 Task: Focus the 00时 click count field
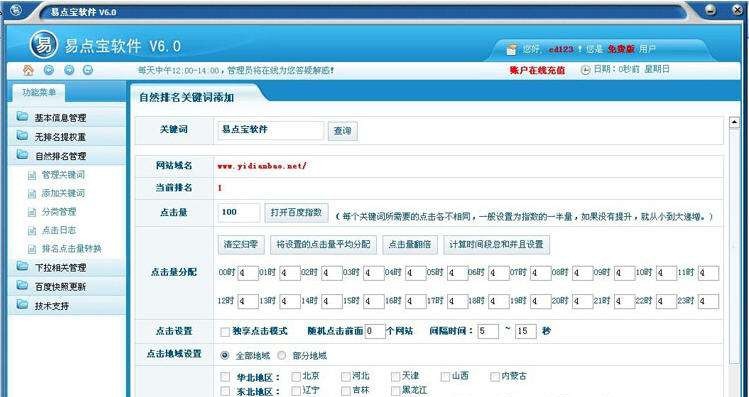point(248,273)
